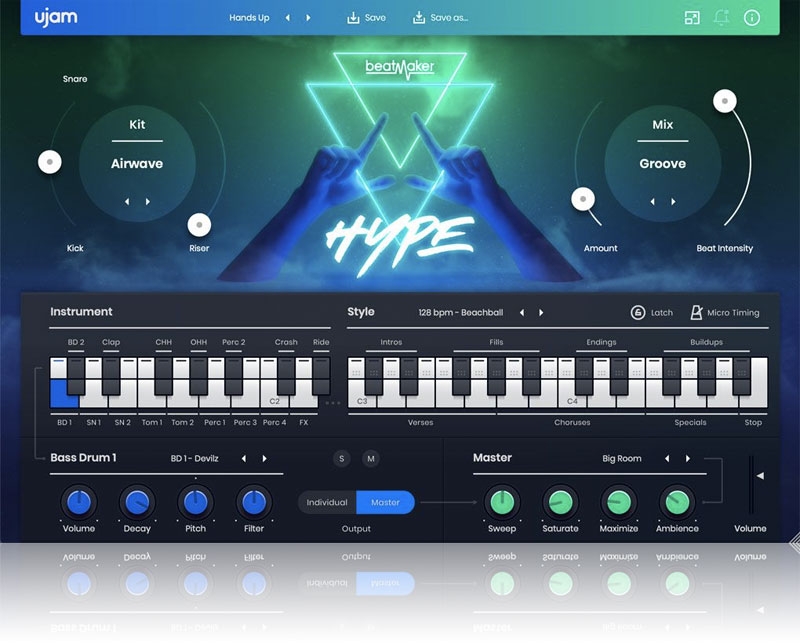The image size is (800, 643).
Task: Select next Style after 128 bpm Beachball
Action: 541,313
